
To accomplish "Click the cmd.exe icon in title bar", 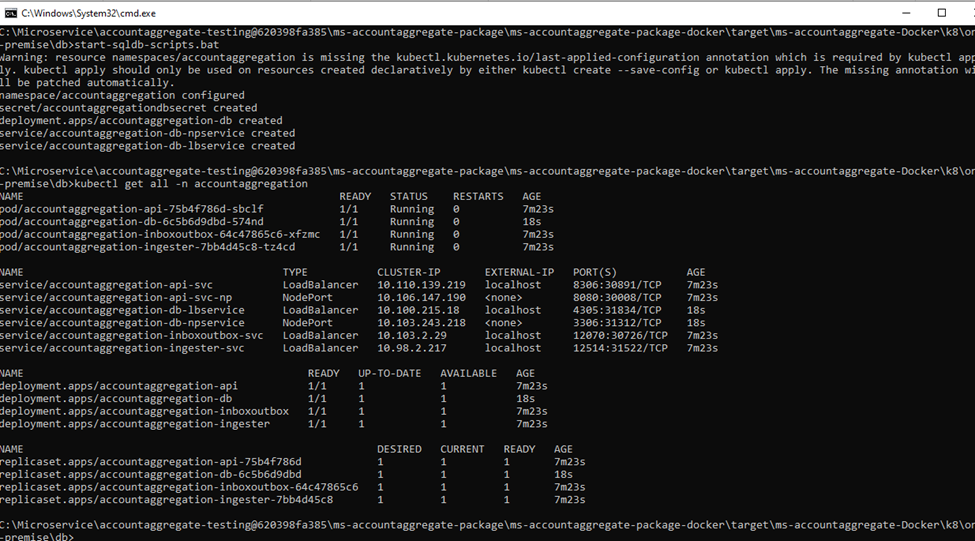I will pos(9,13).
